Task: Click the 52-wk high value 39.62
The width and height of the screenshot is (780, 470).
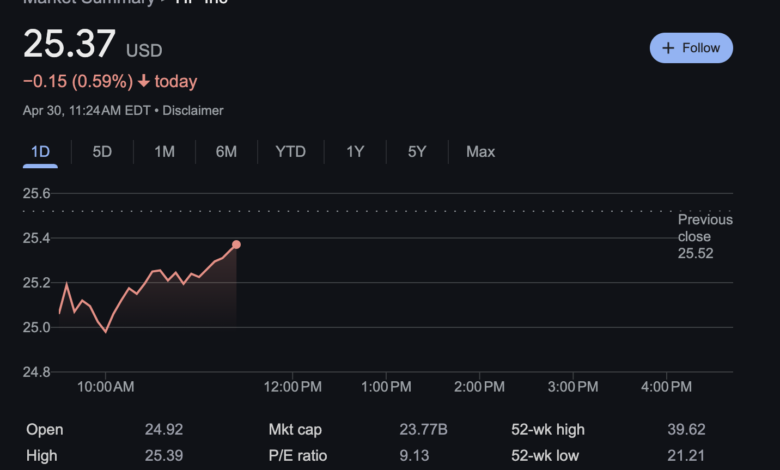Action: tap(686, 429)
